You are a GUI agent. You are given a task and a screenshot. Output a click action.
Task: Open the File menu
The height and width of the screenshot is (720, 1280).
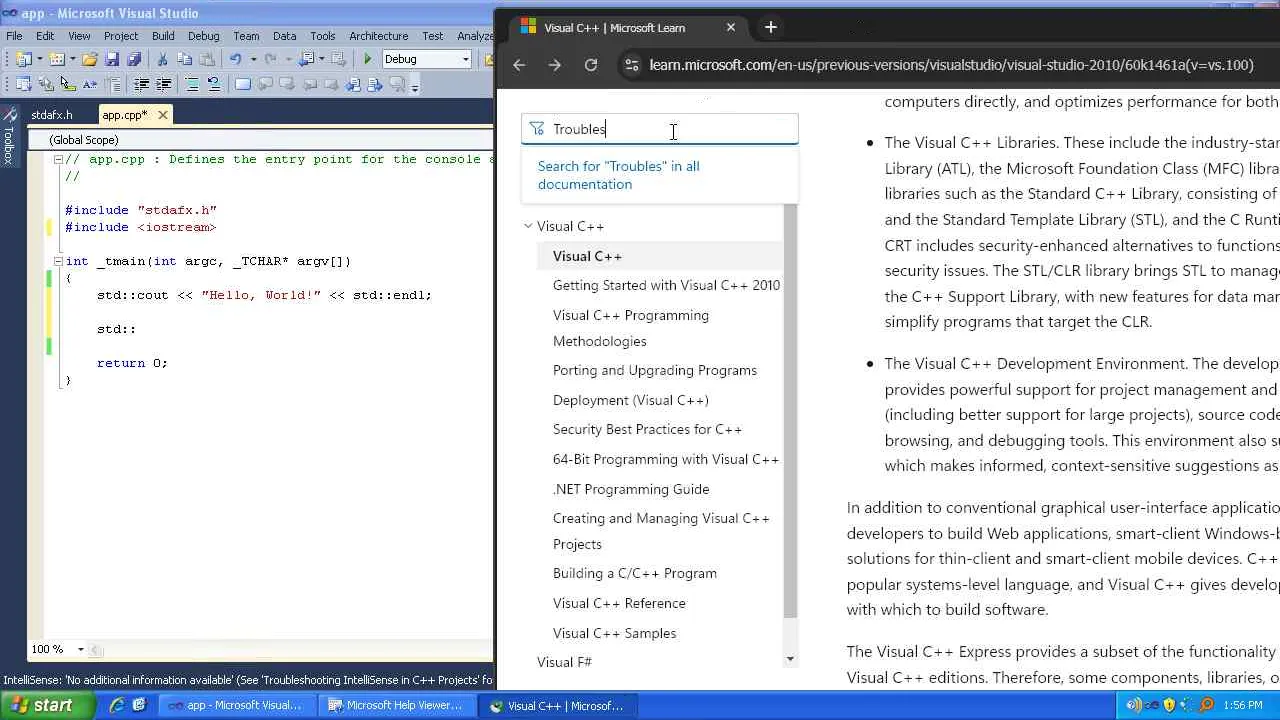pos(14,36)
